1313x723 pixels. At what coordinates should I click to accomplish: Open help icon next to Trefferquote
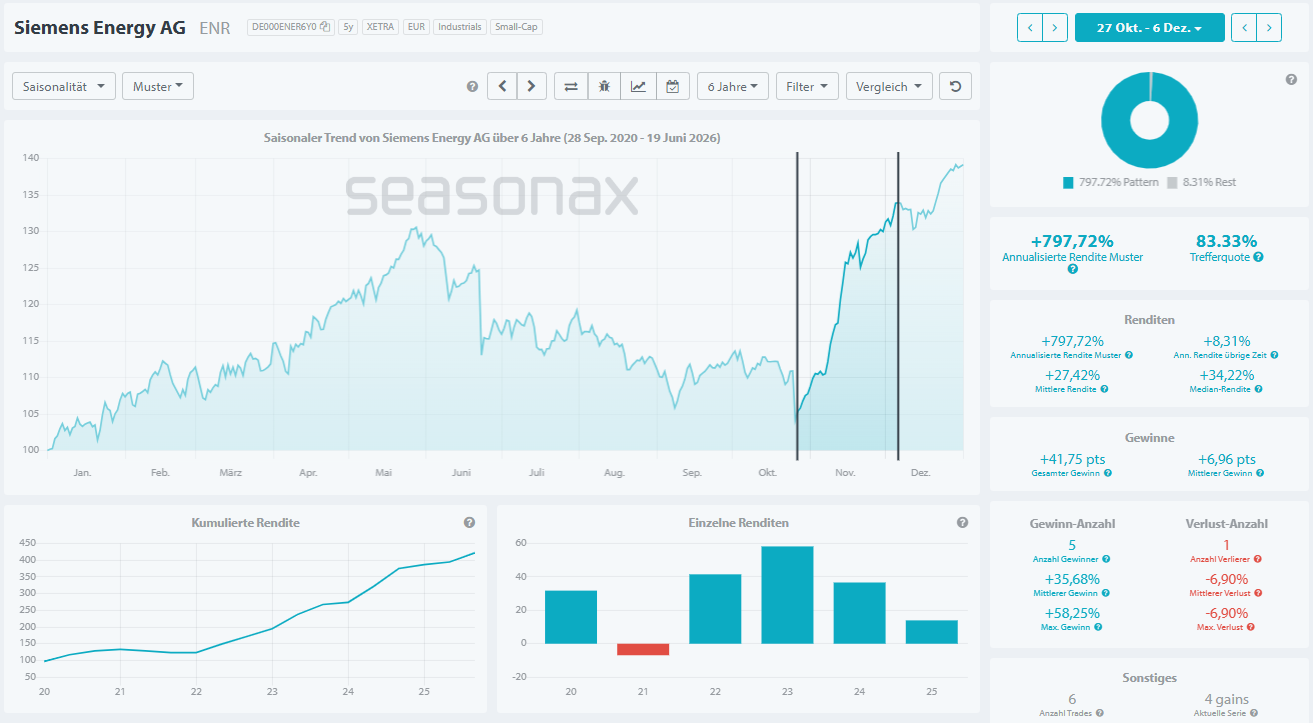click(x=1258, y=257)
